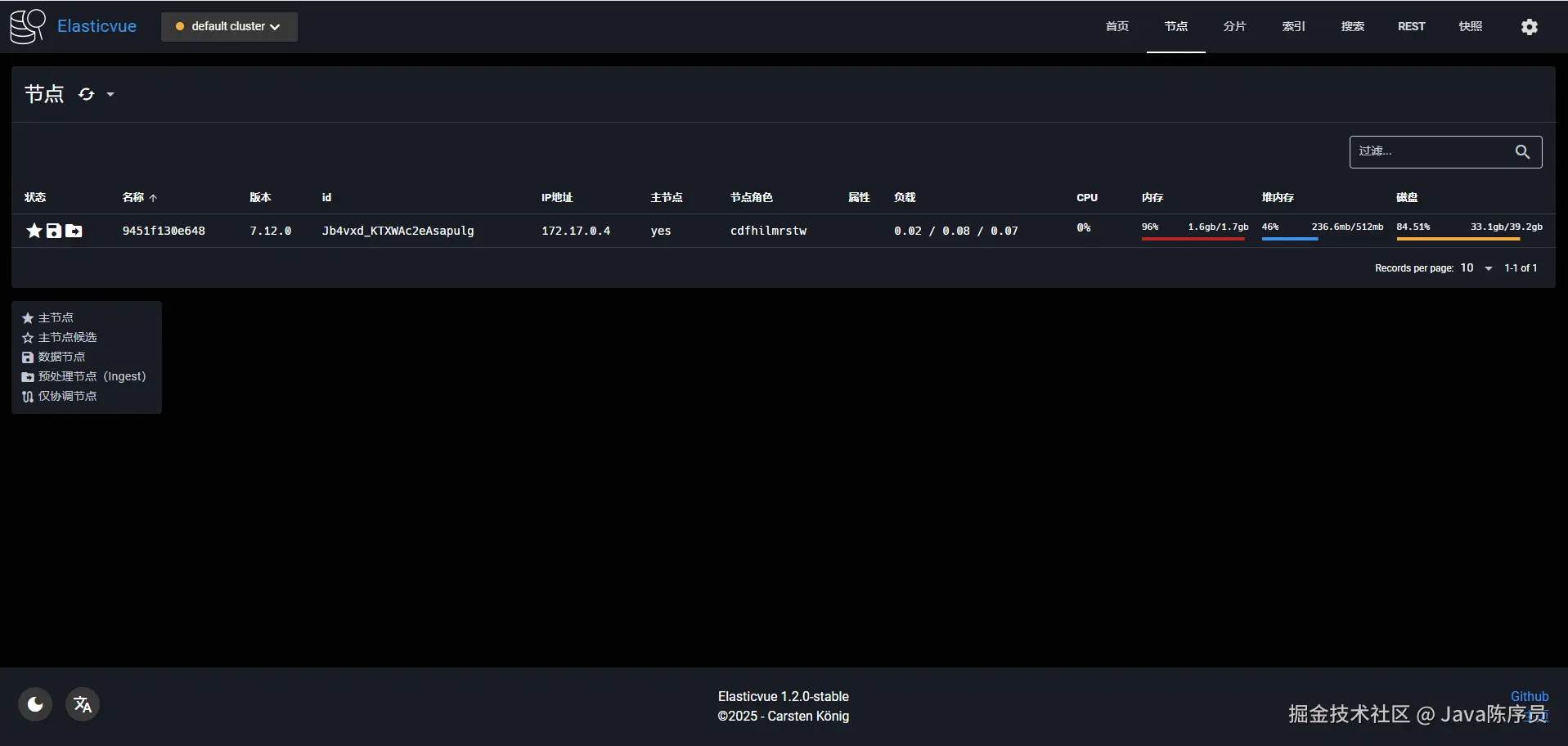Switch to the 分片 tab
Viewport: 1568px width, 746px height.
[x=1235, y=27]
